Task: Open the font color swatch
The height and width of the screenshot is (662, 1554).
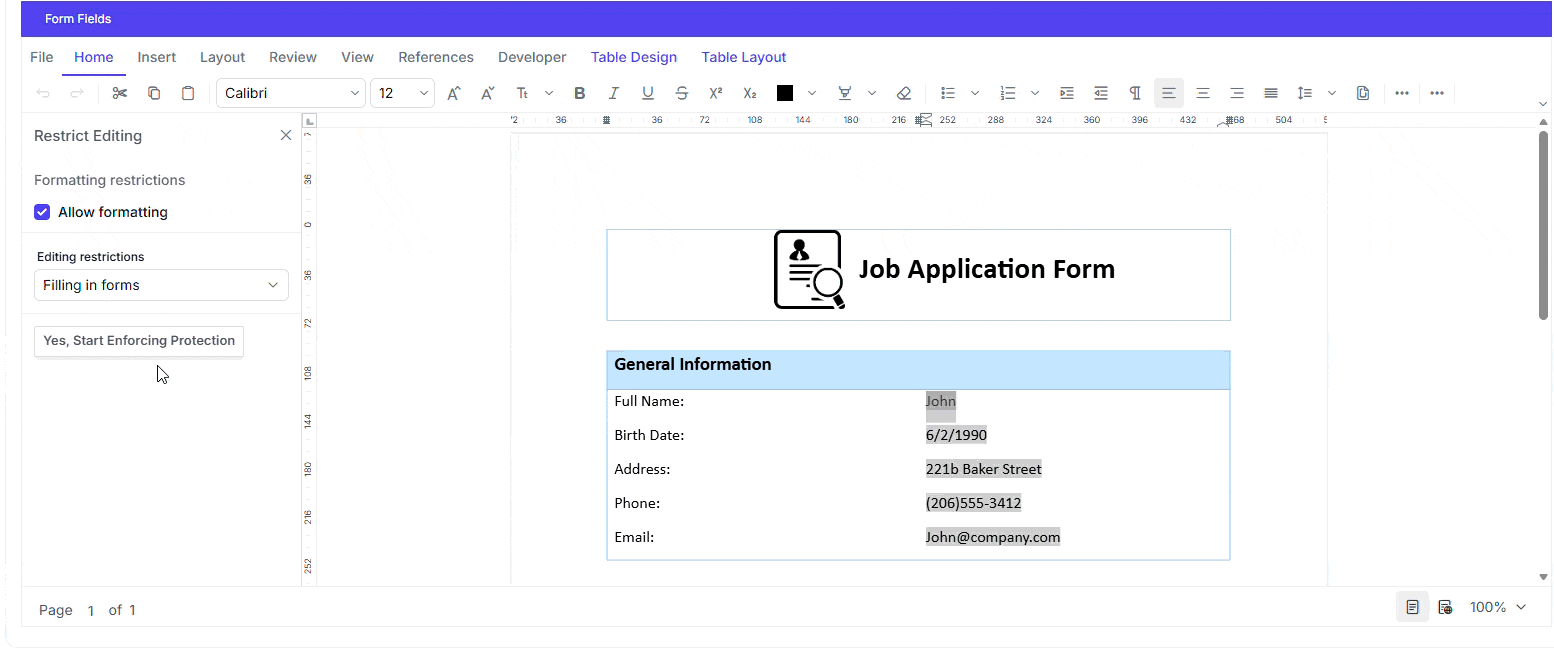Action: (x=785, y=93)
